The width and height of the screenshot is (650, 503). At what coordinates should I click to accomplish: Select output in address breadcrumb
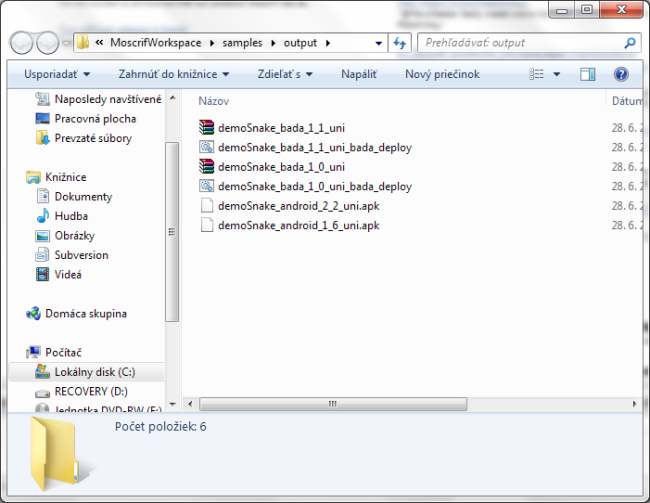[300, 43]
